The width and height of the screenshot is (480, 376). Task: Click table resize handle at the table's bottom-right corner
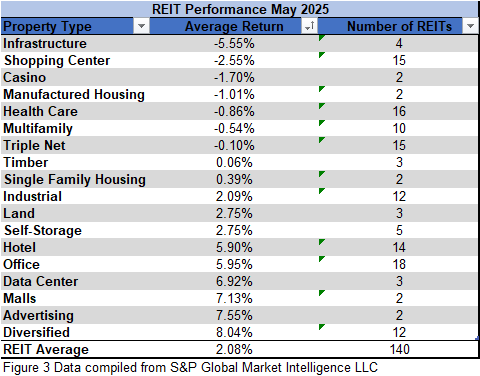[x=477, y=338]
